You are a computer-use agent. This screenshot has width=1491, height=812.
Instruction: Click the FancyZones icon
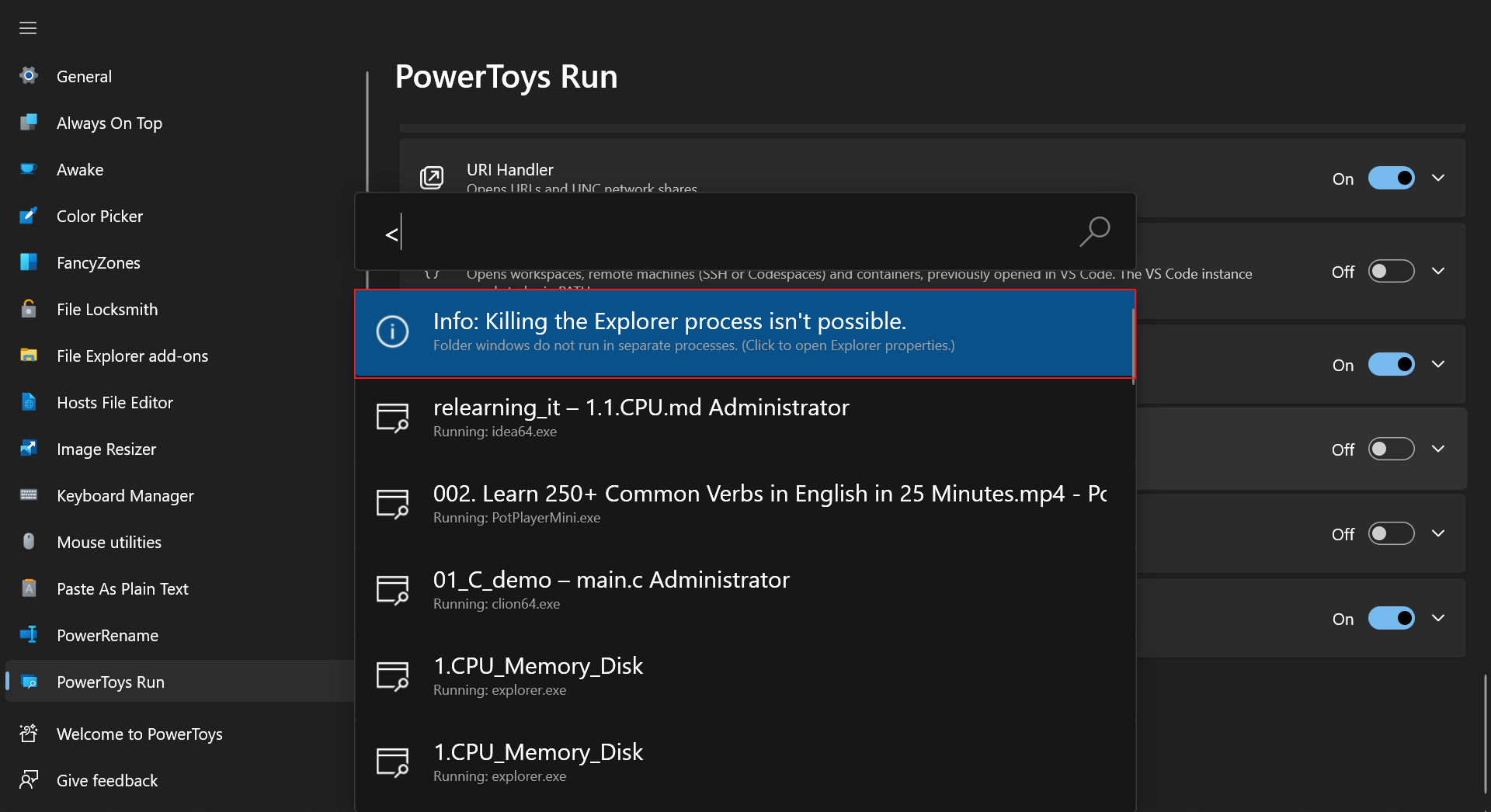[x=28, y=262]
